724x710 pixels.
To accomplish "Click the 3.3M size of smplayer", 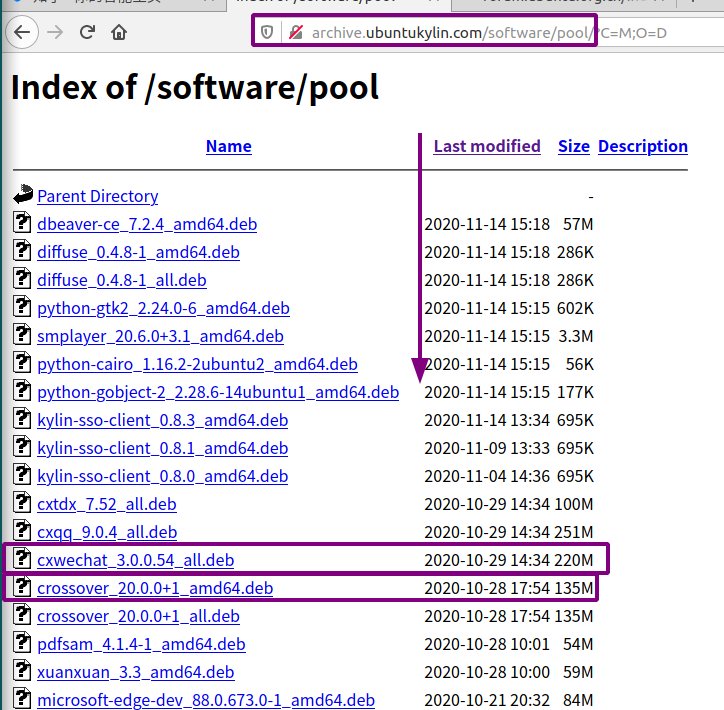I will click(x=576, y=337).
